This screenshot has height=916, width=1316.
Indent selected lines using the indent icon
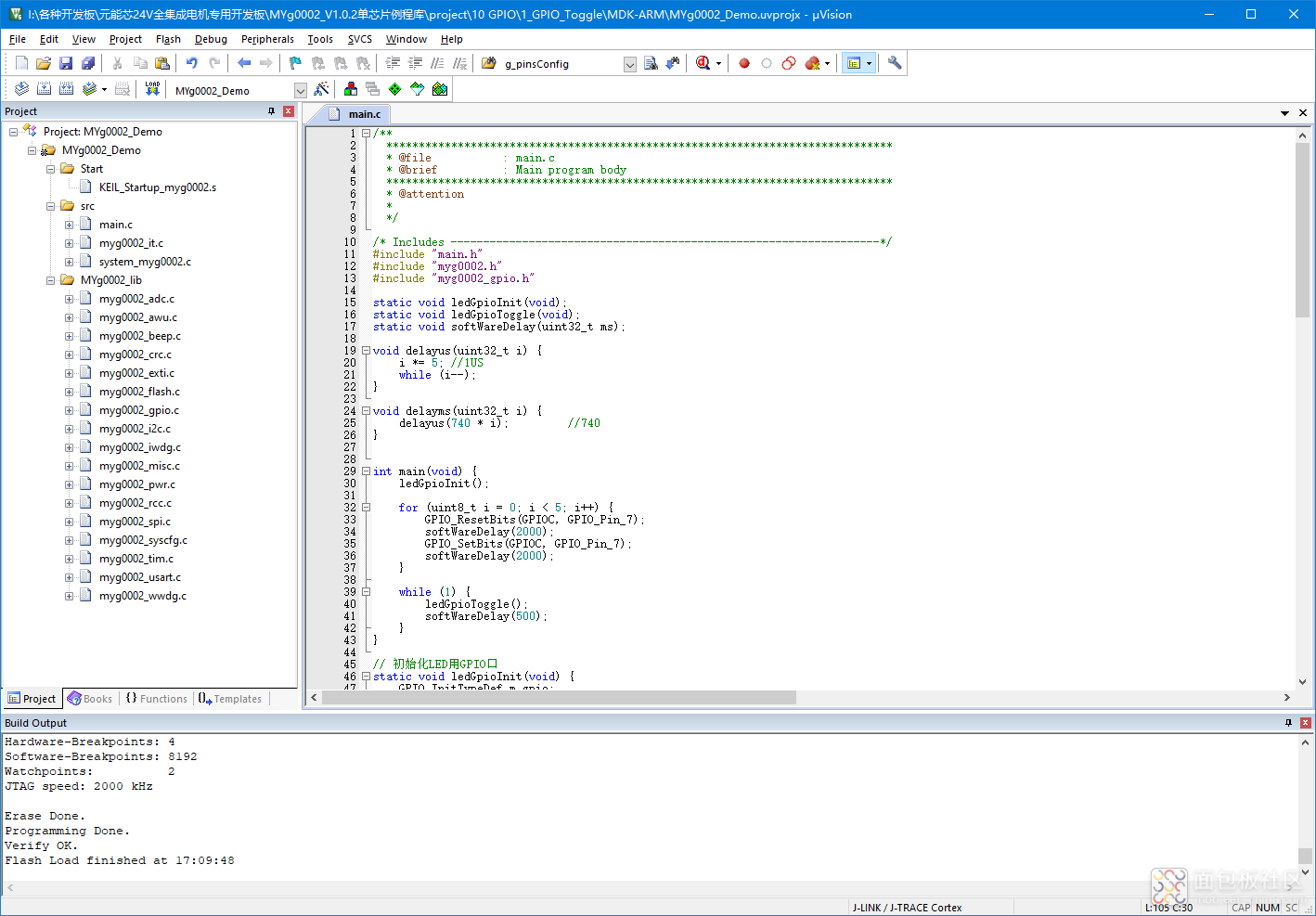coord(393,63)
